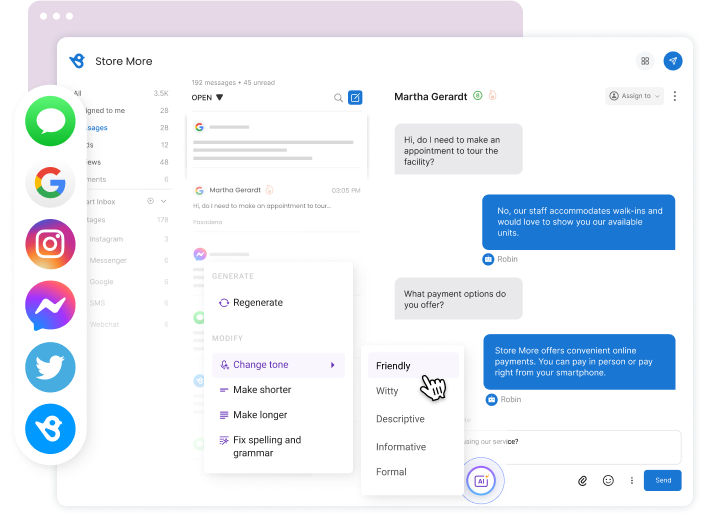Open the conversation three-dot options menu
Screen dimensions: 703x520
pyautogui.click(x=674, y=96)
